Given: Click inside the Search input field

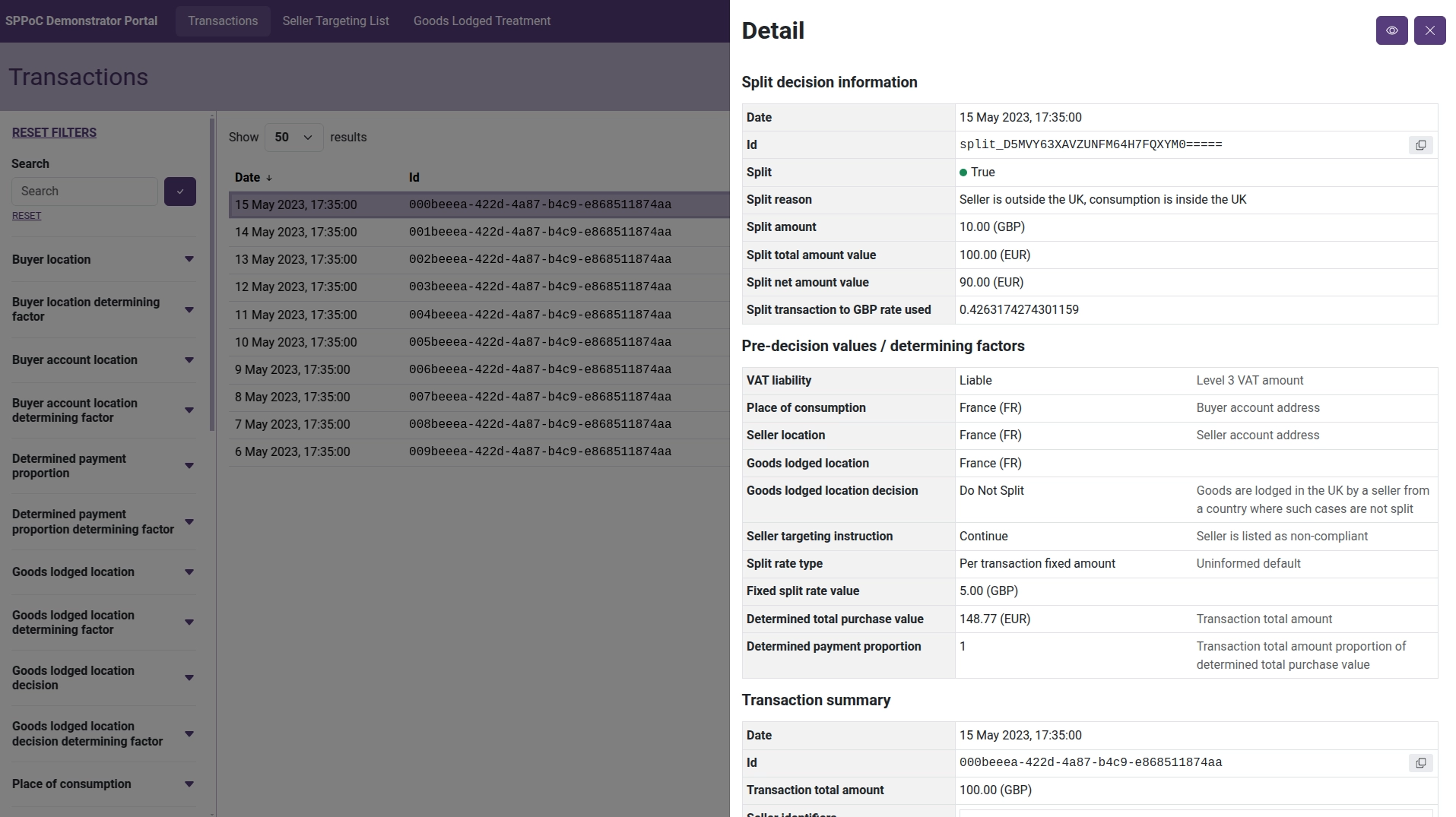Looking at the screenshot, I should pyautogui.click(x=84, y=191).
